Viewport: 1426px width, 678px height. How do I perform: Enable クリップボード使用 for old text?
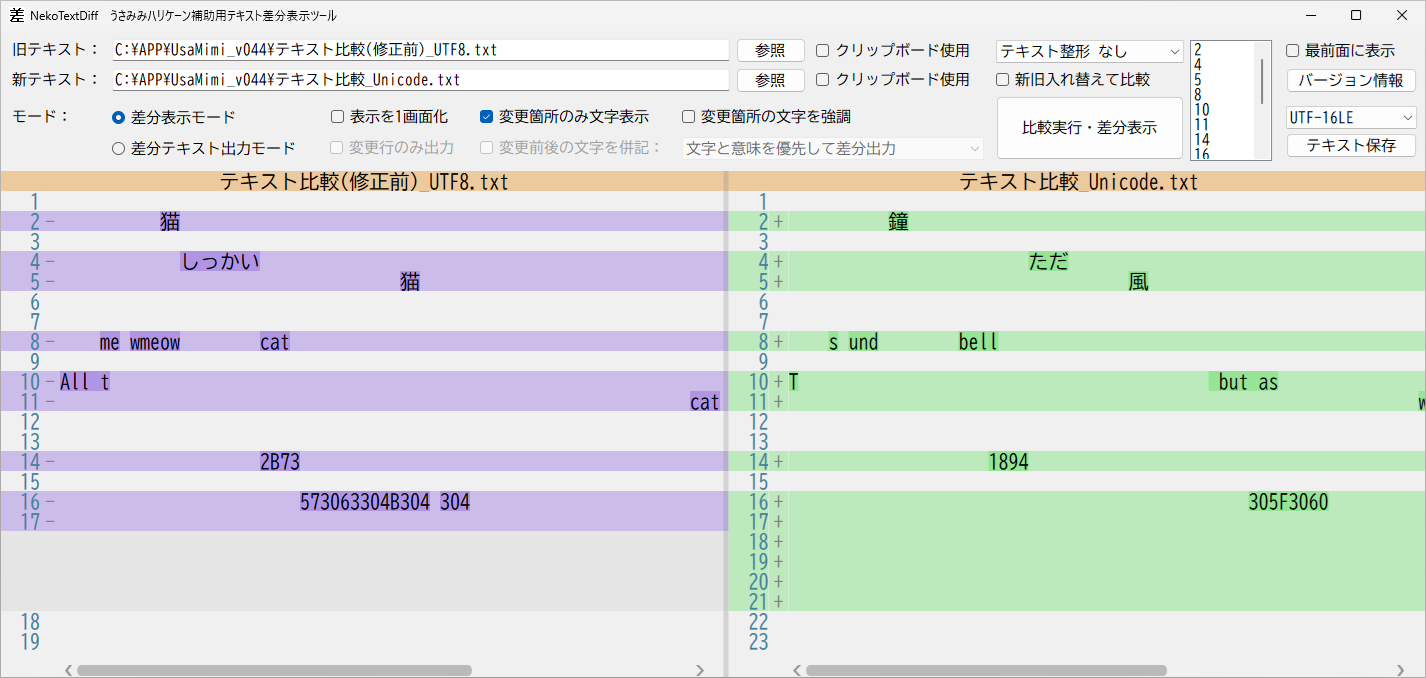[823, 50]
